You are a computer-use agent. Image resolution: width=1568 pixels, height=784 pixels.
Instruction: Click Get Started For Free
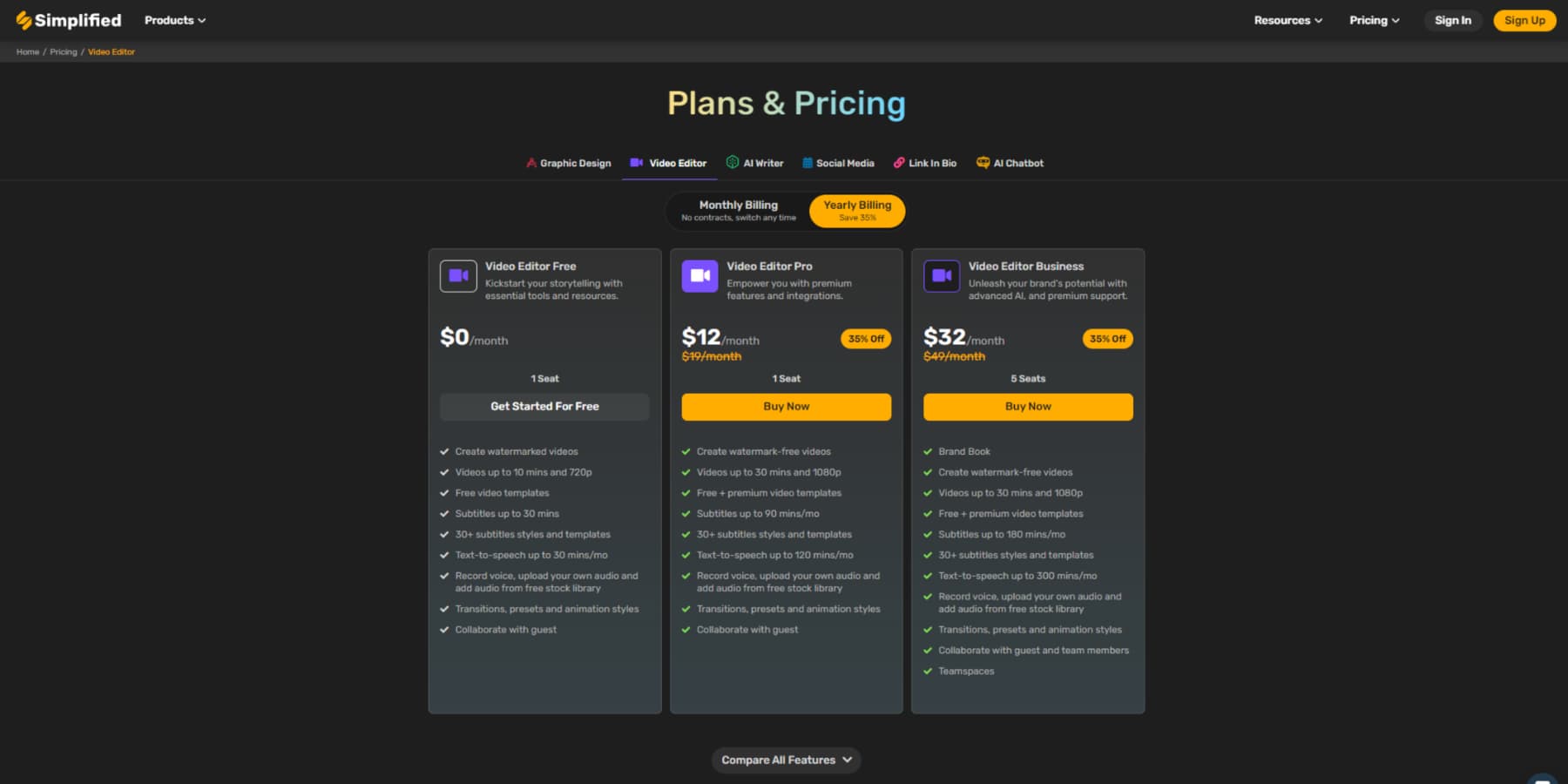click(544, 406)
